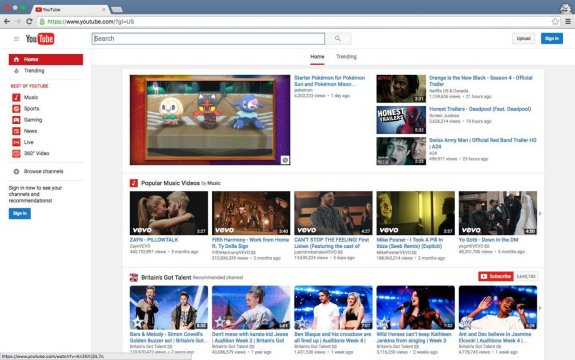This screenshot has width=575, height=360.
Task: Click the Search input field
Action: (x=208, y=38)
